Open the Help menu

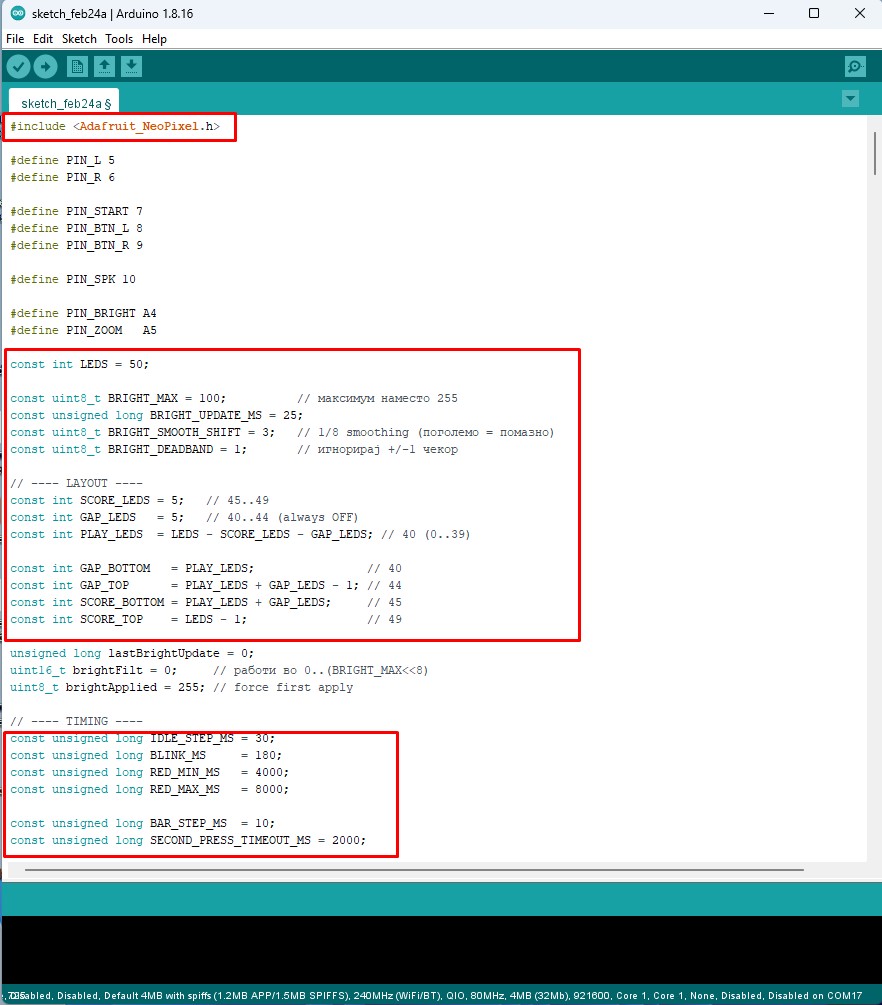coord(154,39)
